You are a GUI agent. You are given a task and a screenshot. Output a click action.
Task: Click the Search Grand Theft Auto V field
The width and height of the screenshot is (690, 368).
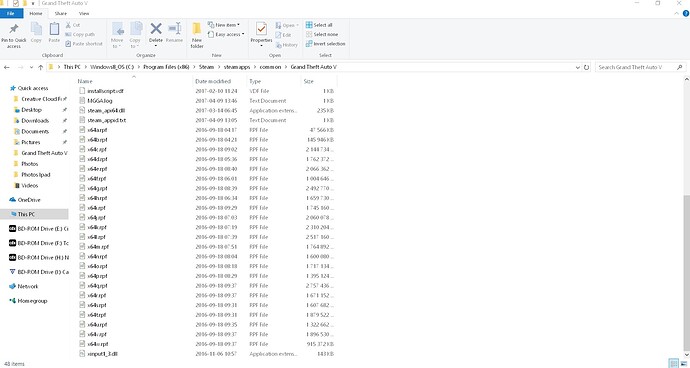640,67
